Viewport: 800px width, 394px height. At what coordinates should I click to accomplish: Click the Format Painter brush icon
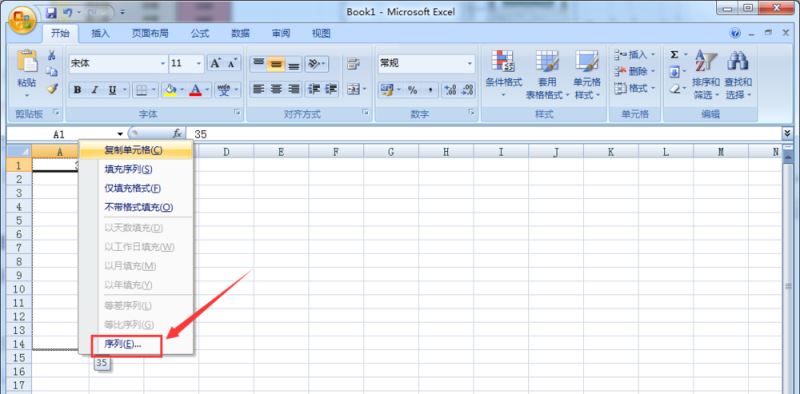click(x=52, y=89)
